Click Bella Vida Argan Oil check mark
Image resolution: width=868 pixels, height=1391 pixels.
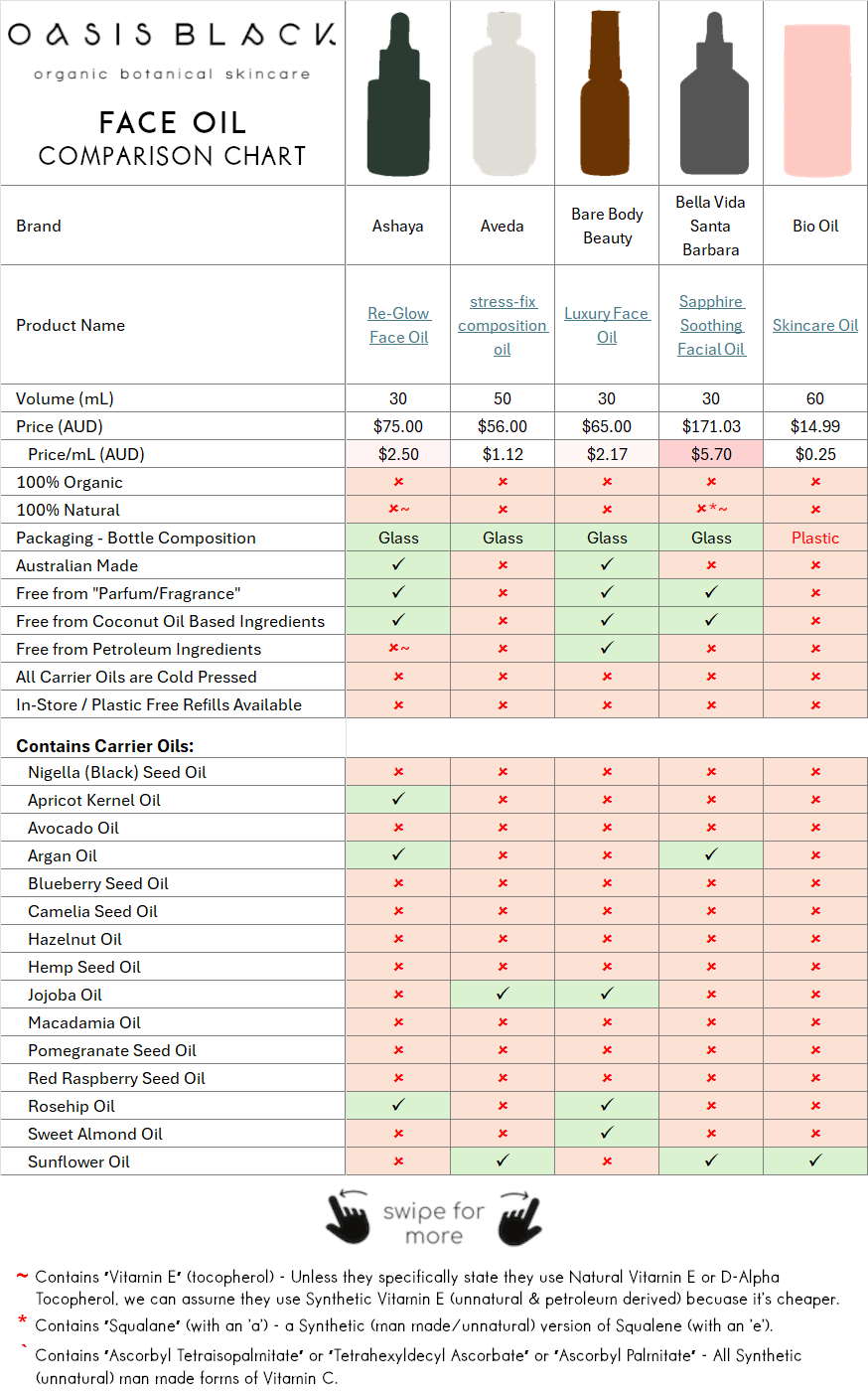click(711, 854)
